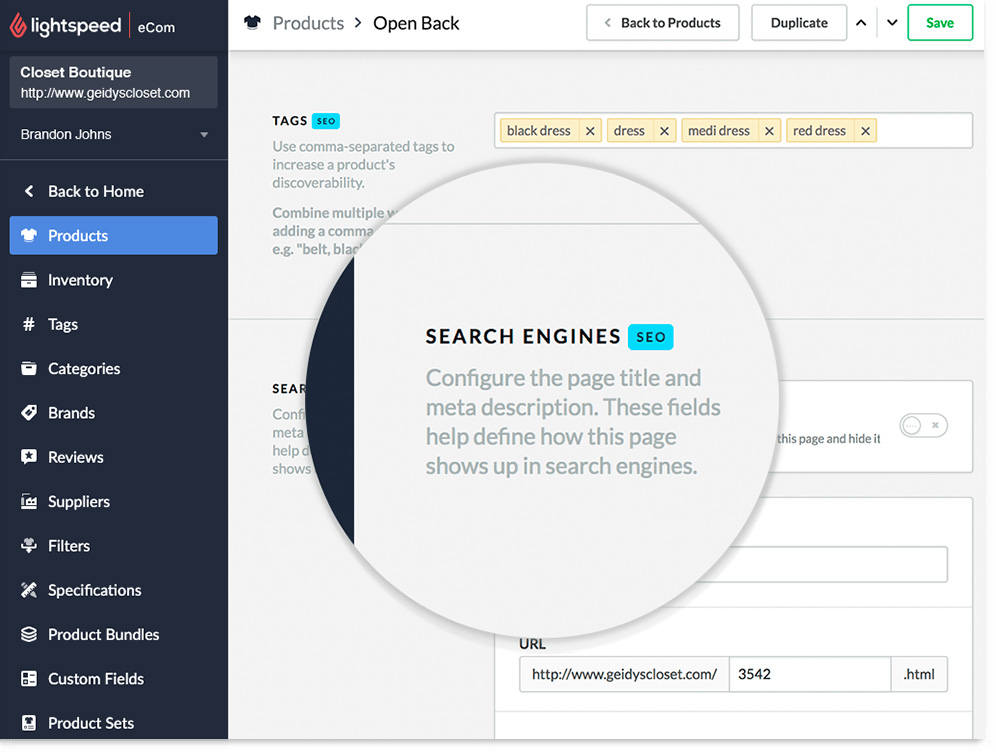Click the Products shirt icon in sidebar
Screen dimensions: 996x752
[29, 235]
